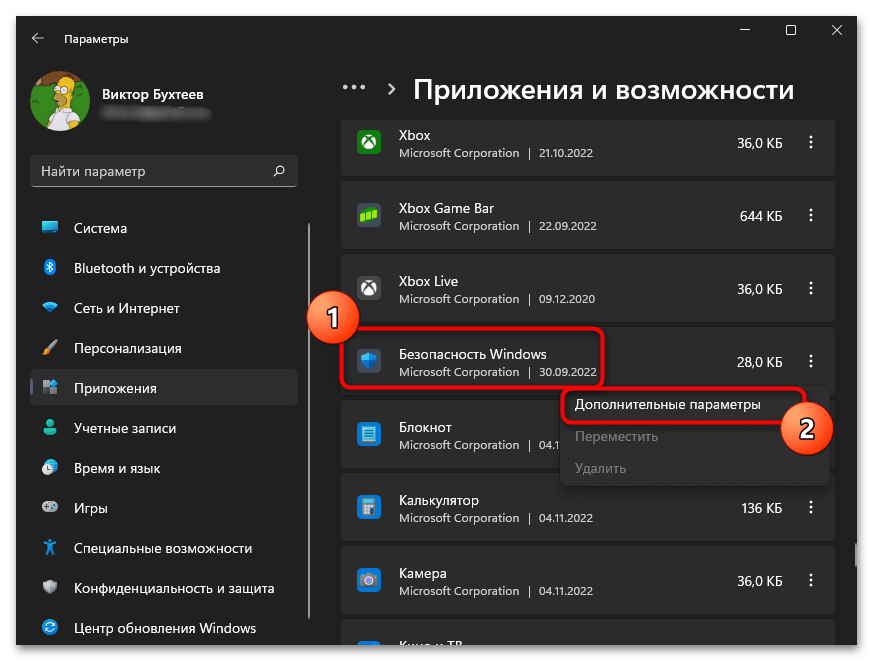Click the Калькулятор app icon
873x661 pixels.
pyautogui.click(x=369, y=507)
